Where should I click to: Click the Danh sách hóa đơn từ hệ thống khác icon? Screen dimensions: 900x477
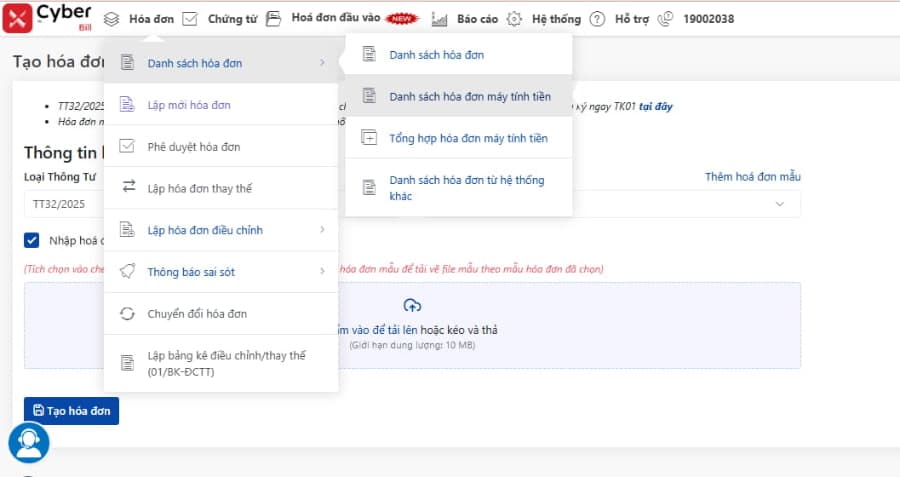click(x=369, y=187)
